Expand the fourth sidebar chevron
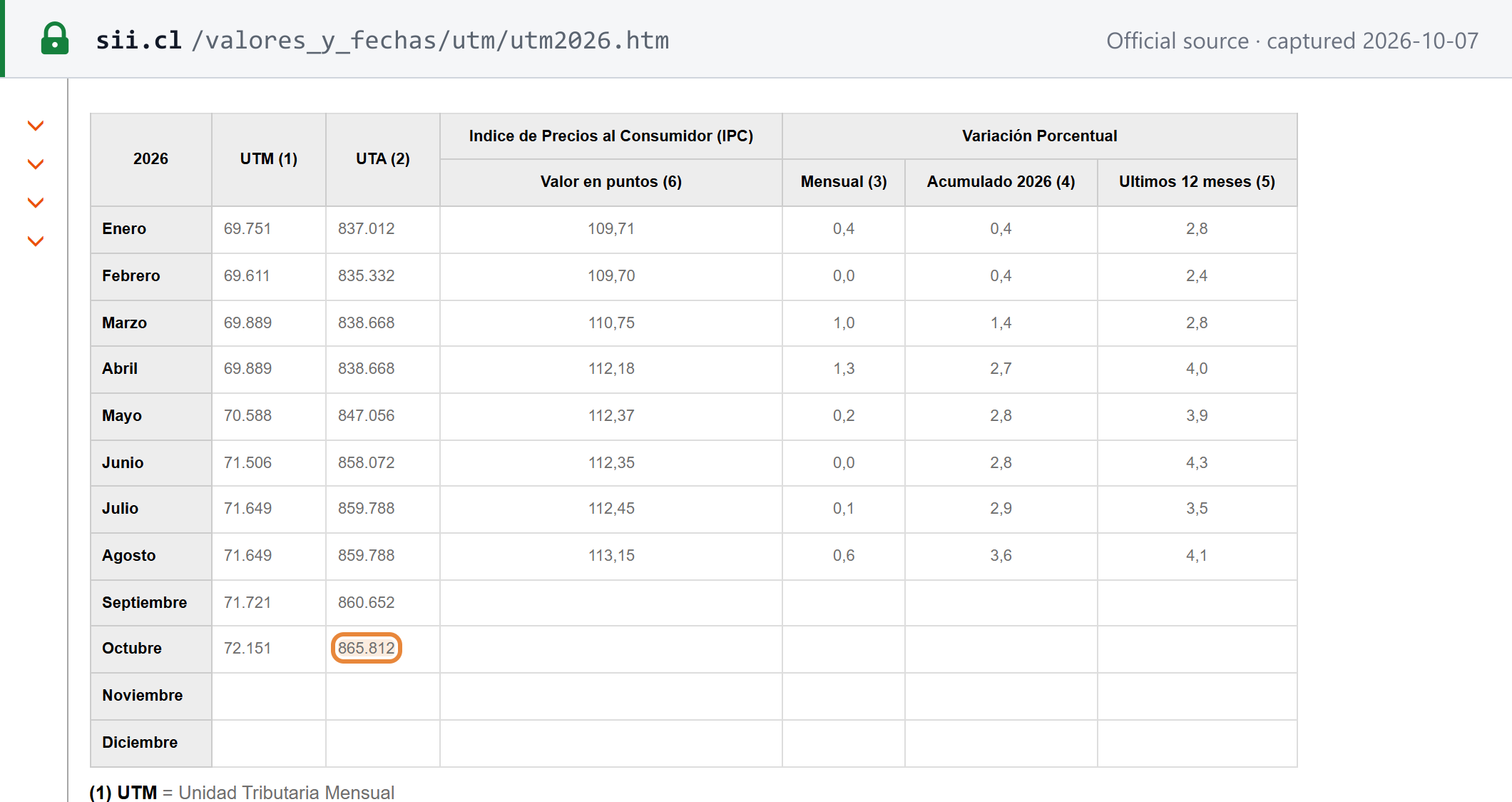The height and width of the screenshot is (802, 1512). 36,242
